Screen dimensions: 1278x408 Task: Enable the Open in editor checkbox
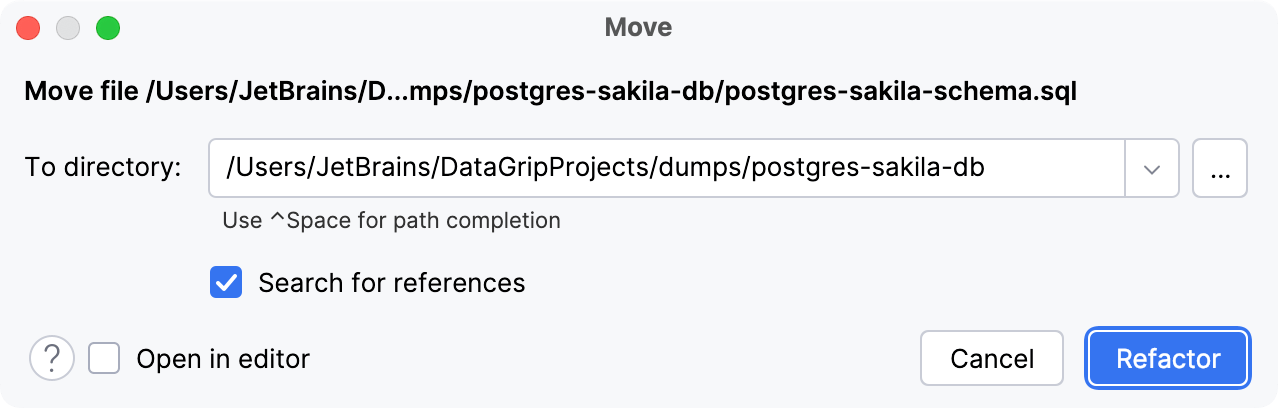(104, 358)
